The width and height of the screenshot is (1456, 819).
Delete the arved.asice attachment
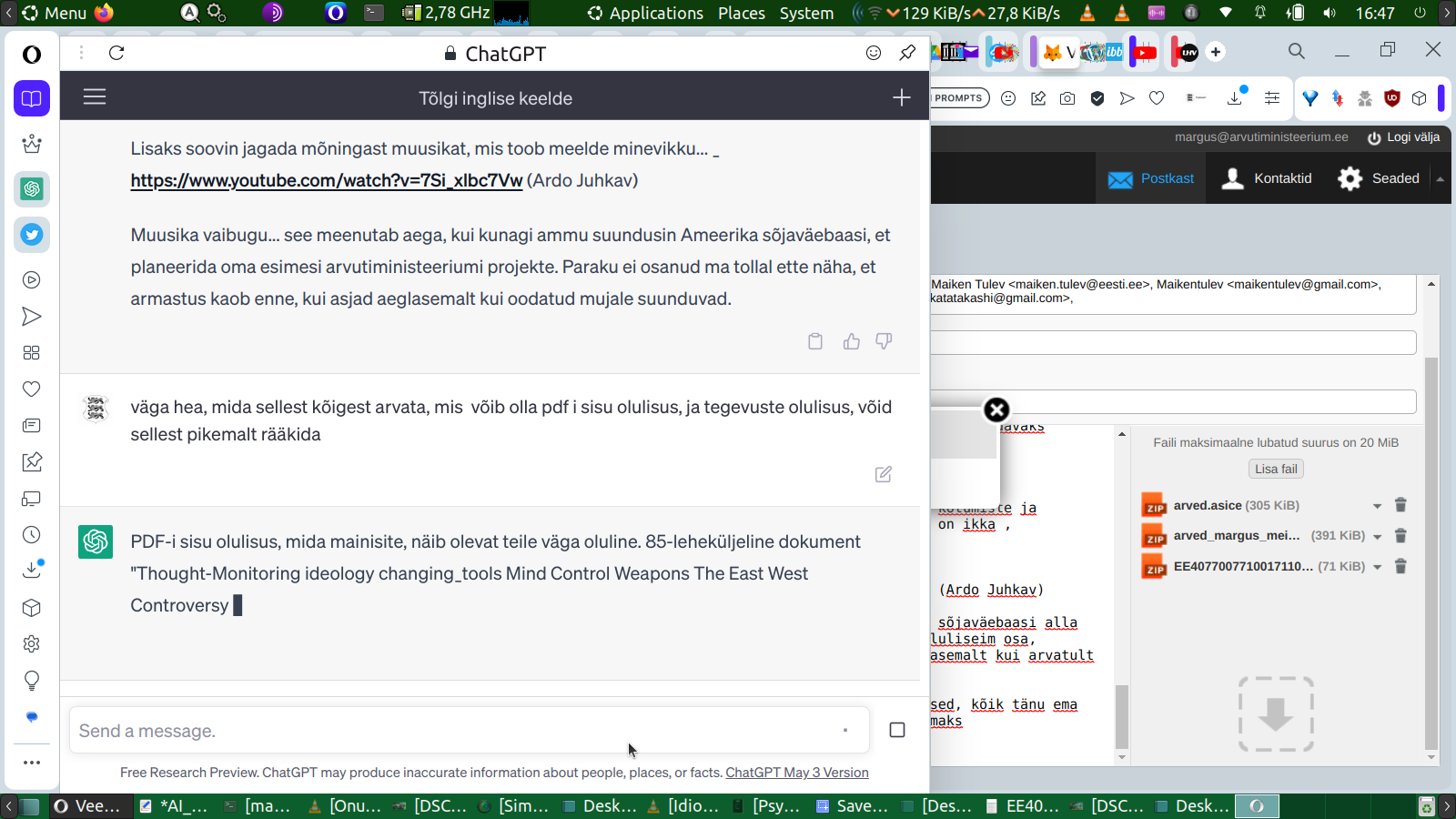coord(1400,505)
